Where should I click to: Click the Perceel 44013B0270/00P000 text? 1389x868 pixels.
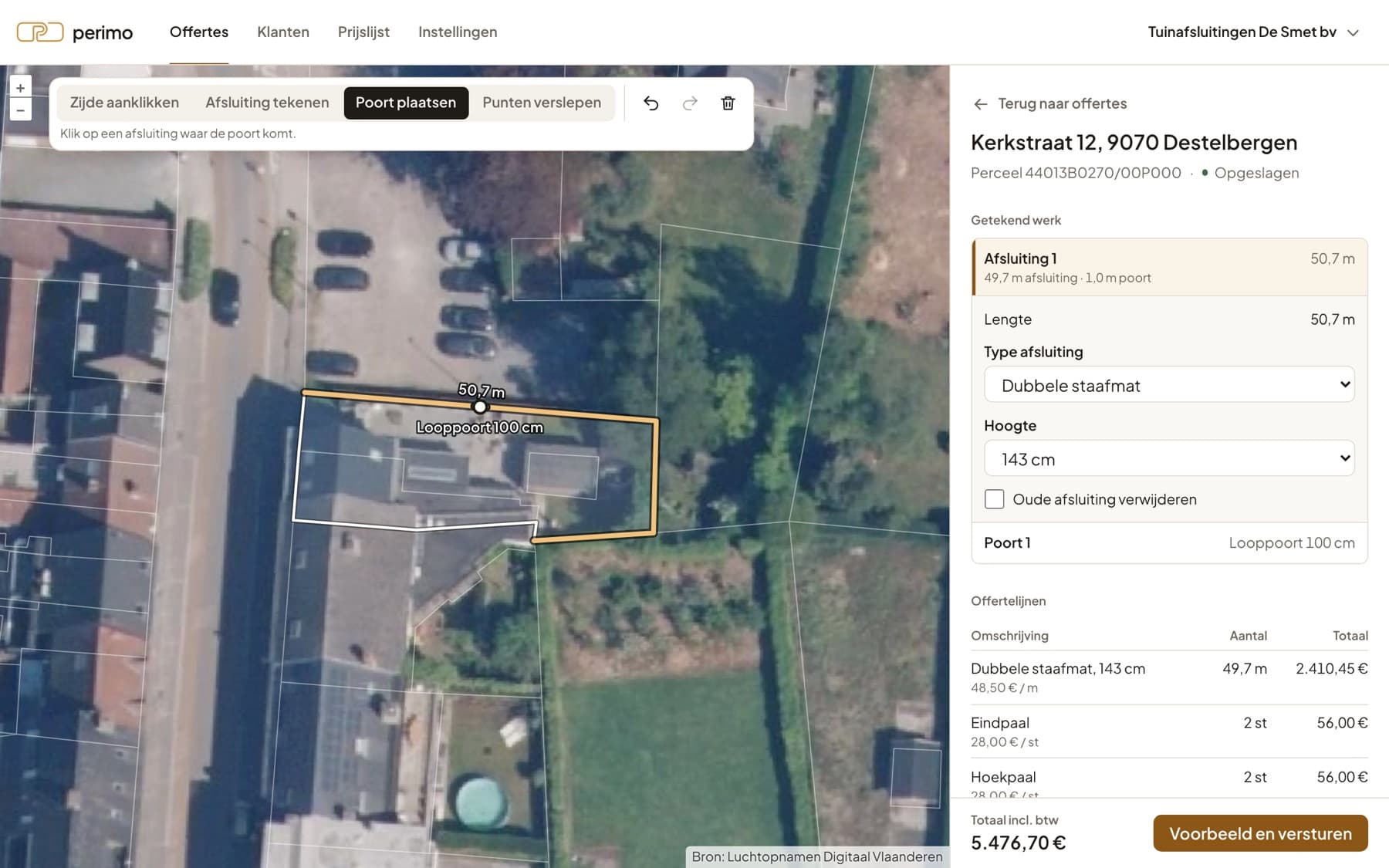[x=1076, y=173]
